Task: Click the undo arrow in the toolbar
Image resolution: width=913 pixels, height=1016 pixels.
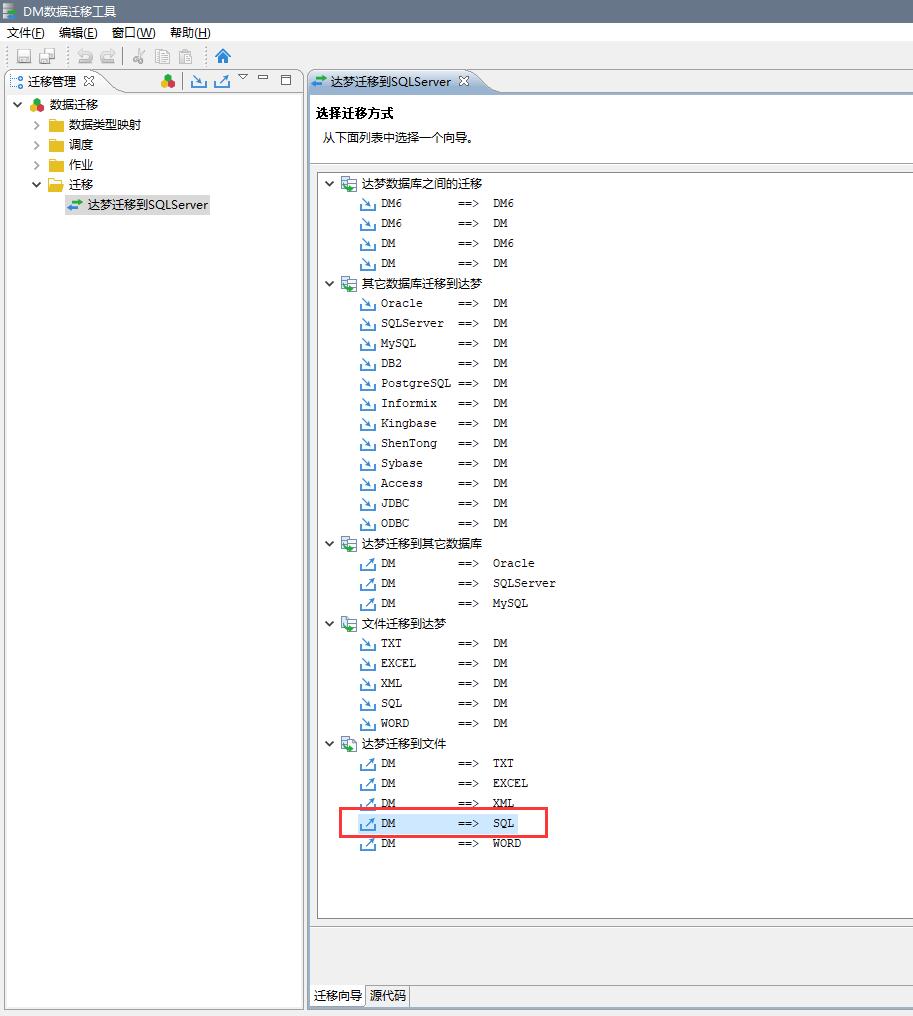Action: point(85,56)
